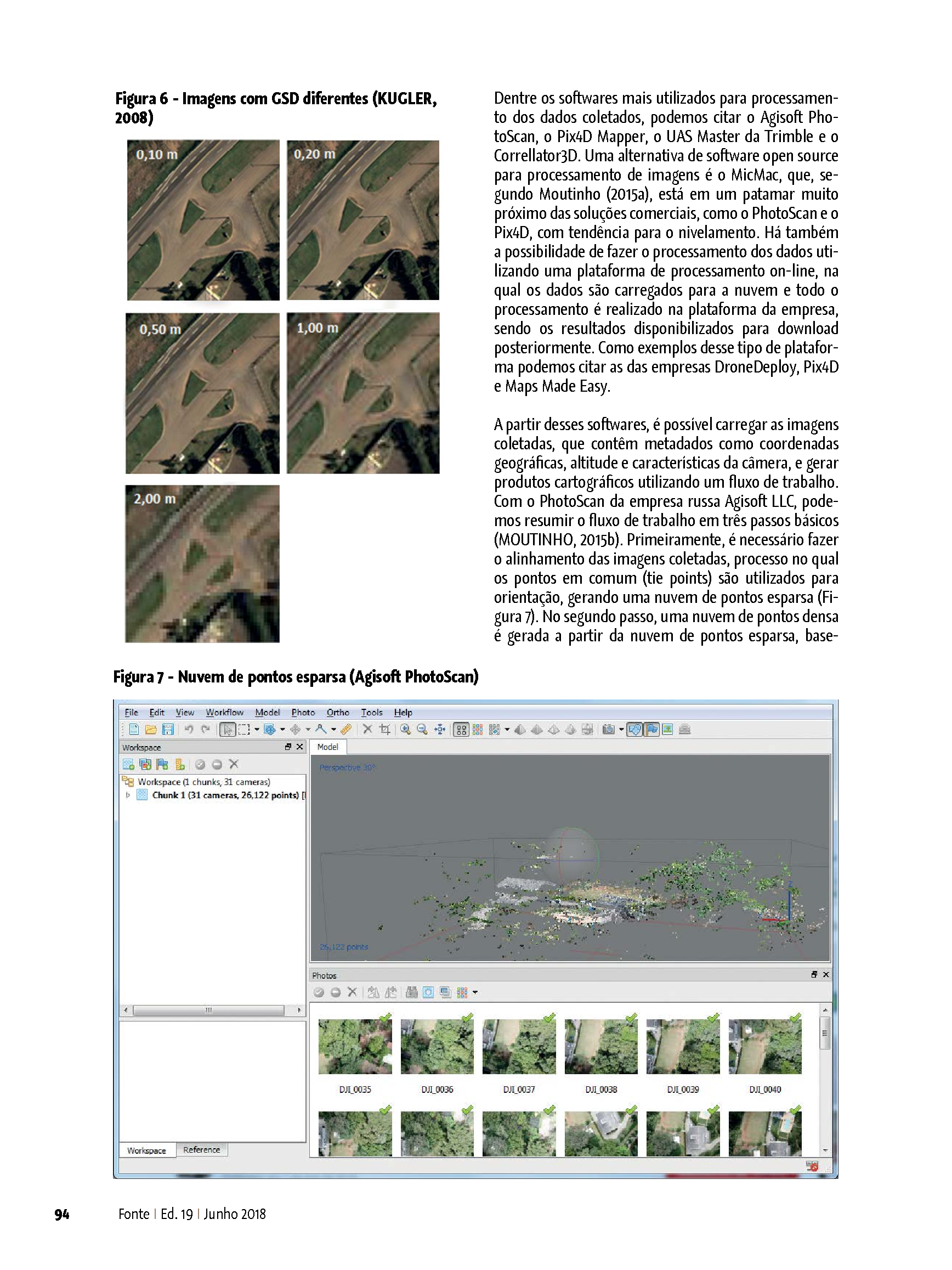Viewport: 952px width, 1270px height.
Task: Open the Tools menu
Action: 371,712
